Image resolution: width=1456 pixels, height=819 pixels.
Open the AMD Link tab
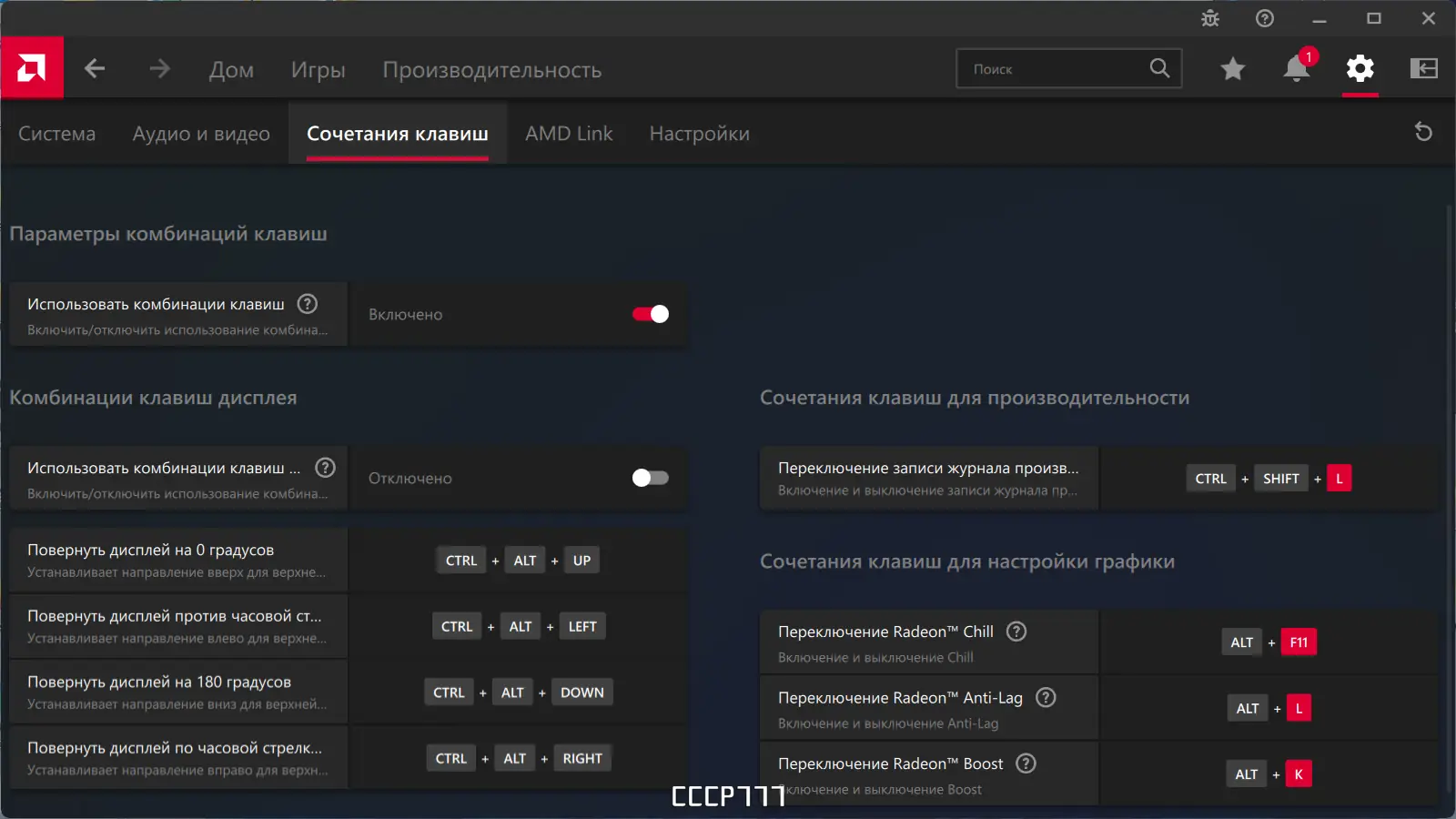click(x=569, y=134)
